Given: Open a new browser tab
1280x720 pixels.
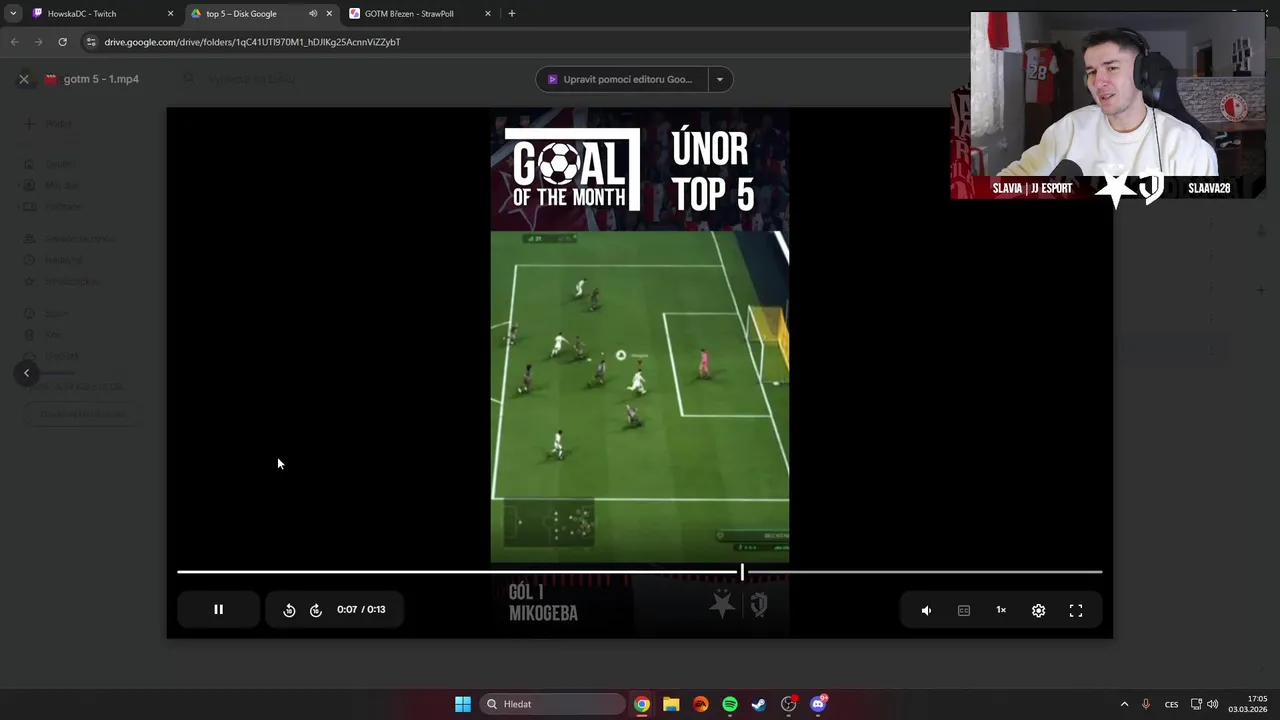Looking at the screenshot, I should point(512,14).
